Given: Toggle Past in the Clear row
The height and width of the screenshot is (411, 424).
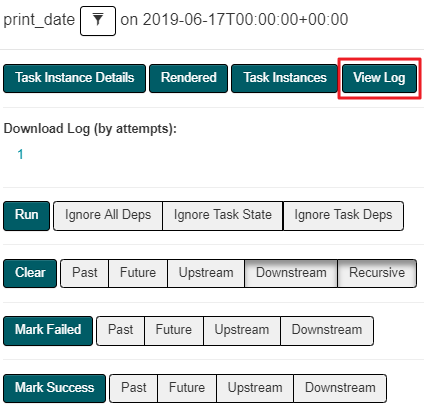Looking at the screenshot, I should [x=85, y=273].
